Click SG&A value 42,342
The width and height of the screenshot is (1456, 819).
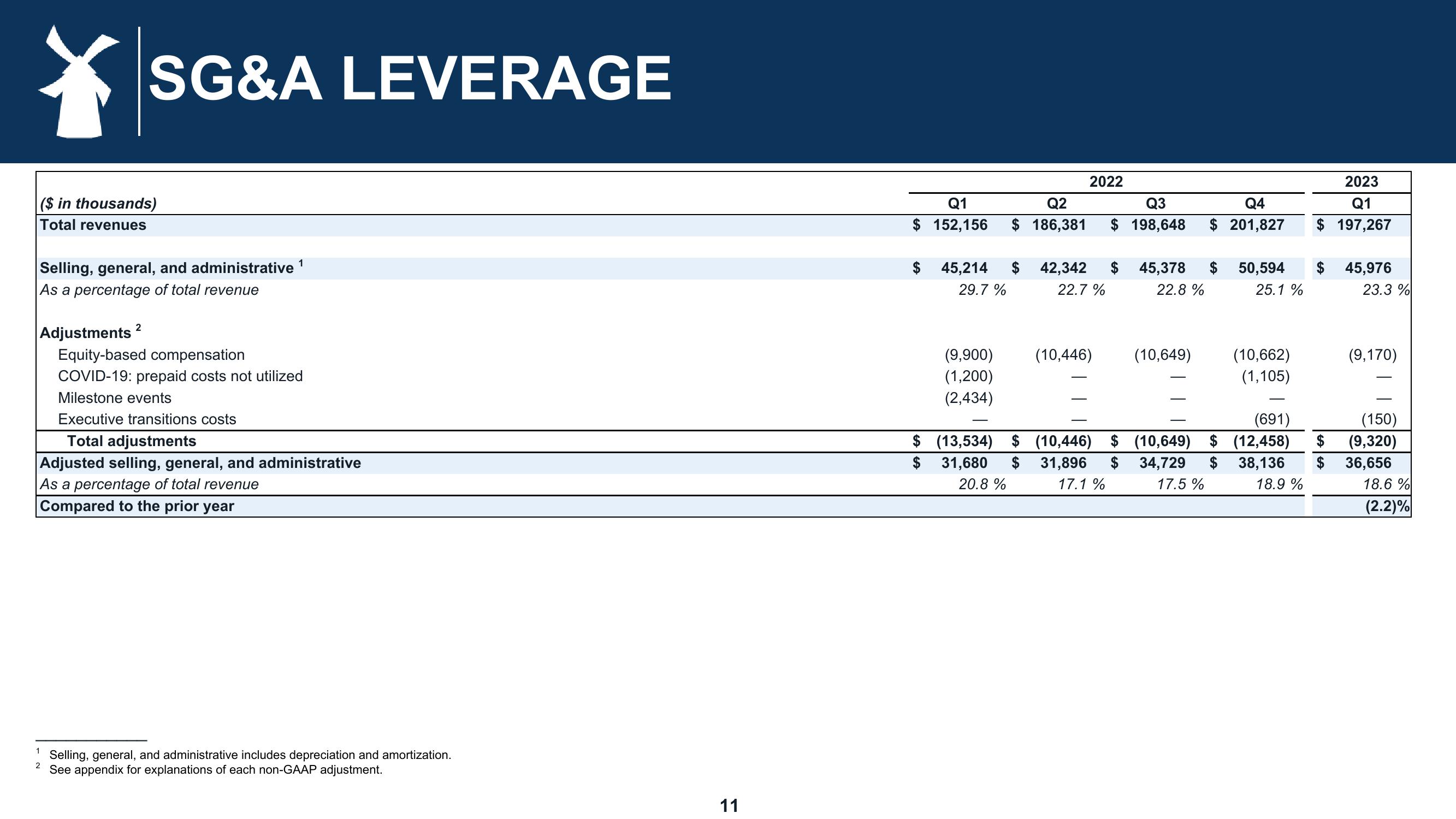click(x=1063, y=268)
